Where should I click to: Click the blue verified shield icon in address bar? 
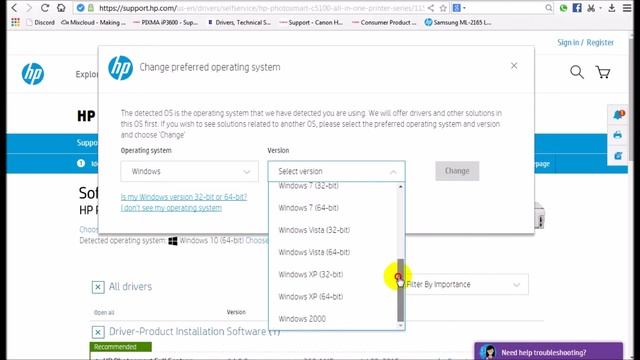tap(81, 8)
